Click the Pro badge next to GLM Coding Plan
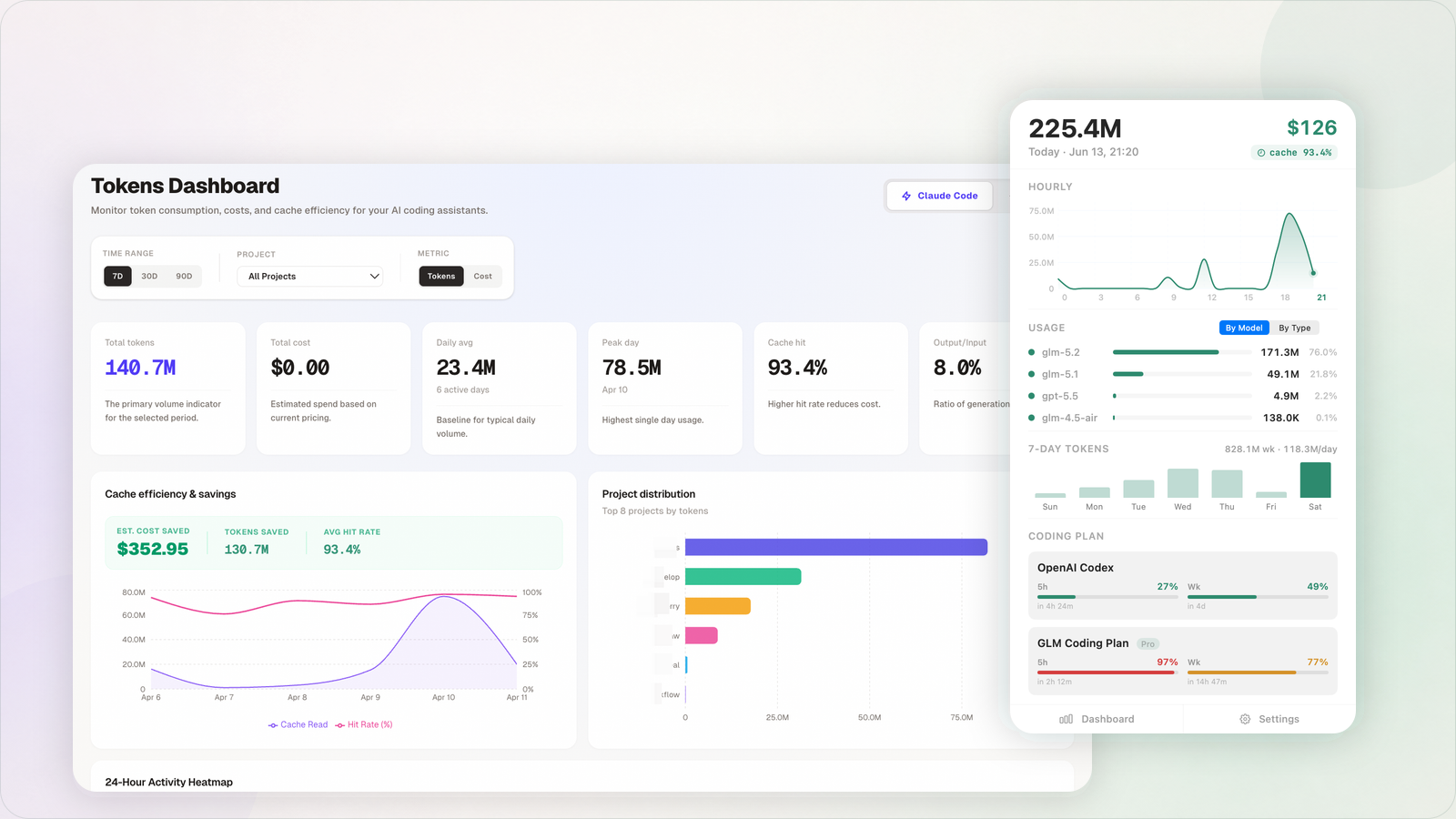The width and height of the screenshot is (1456, 819). (1148, 644)
